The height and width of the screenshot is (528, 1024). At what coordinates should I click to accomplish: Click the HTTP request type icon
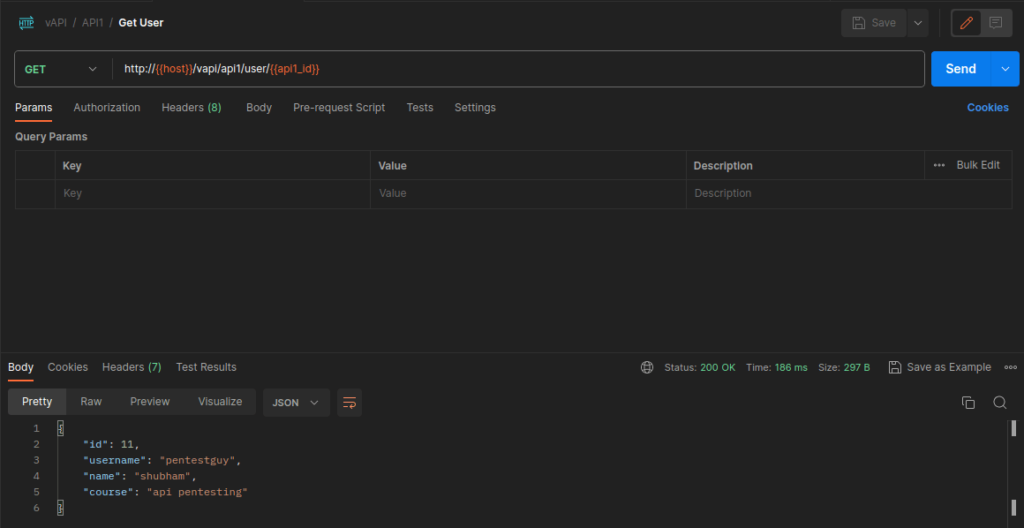[x=26, y=23]
